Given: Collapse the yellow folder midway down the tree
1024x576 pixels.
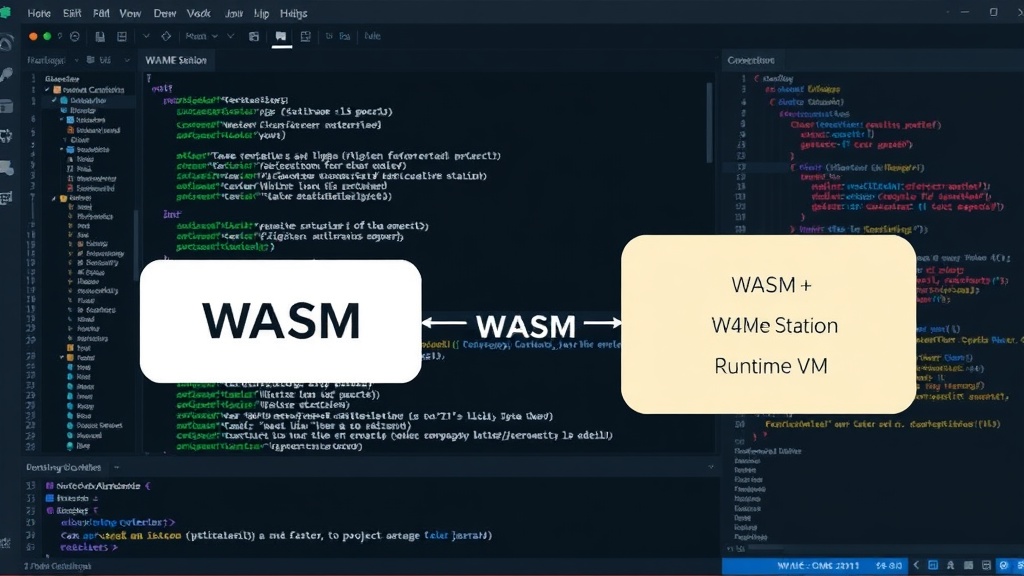Looking at the screenshot, I should [54, 198].
